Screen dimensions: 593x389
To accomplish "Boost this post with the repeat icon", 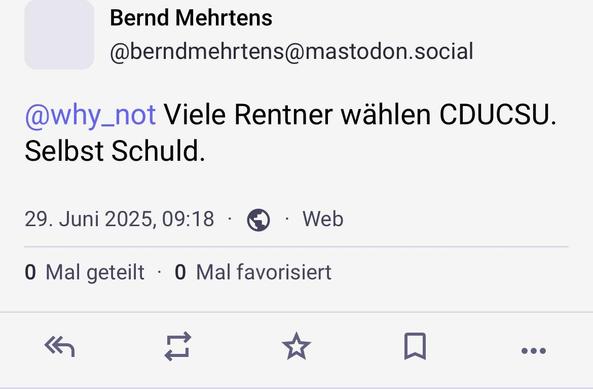I will [178, 346].
